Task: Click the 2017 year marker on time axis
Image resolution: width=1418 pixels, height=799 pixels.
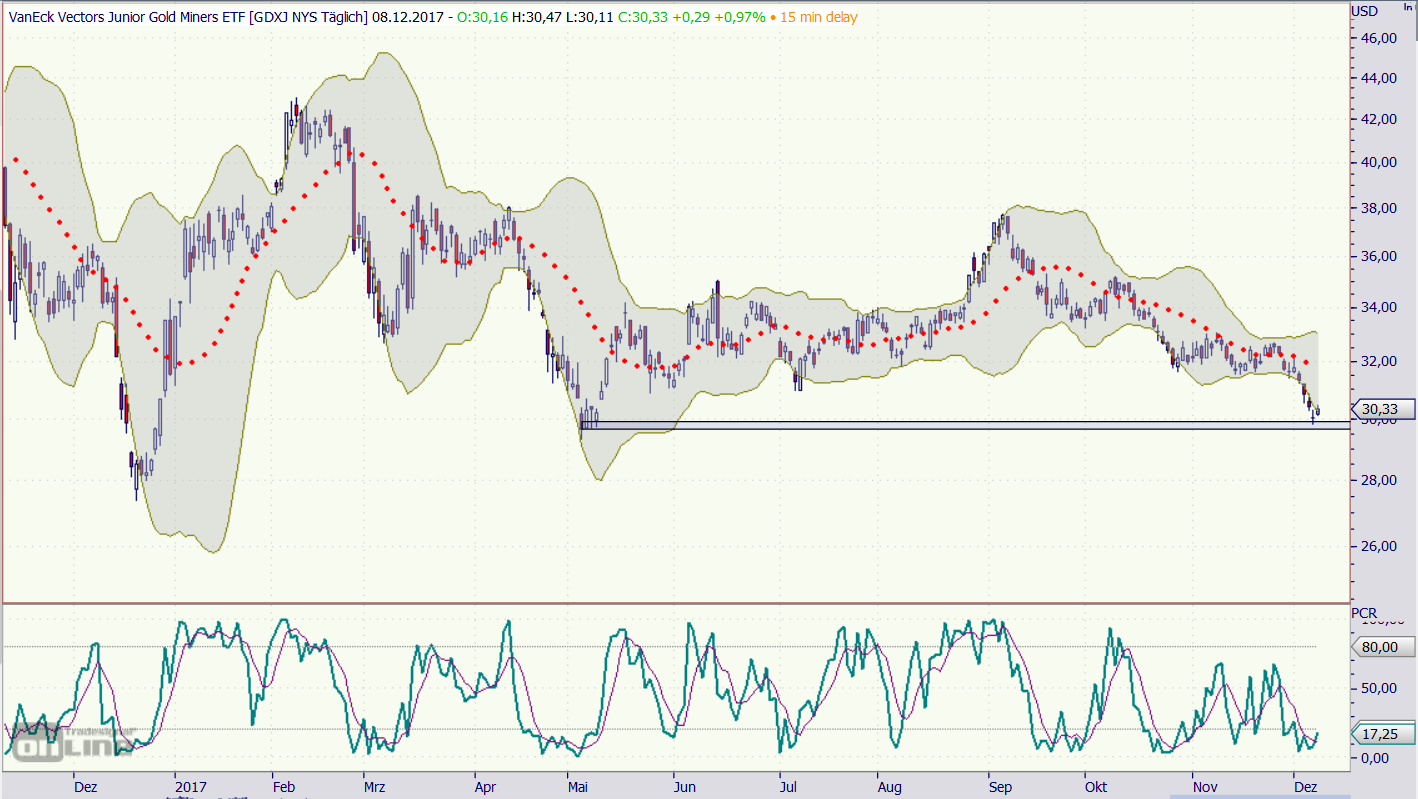Action: click(x=189, y=787)
